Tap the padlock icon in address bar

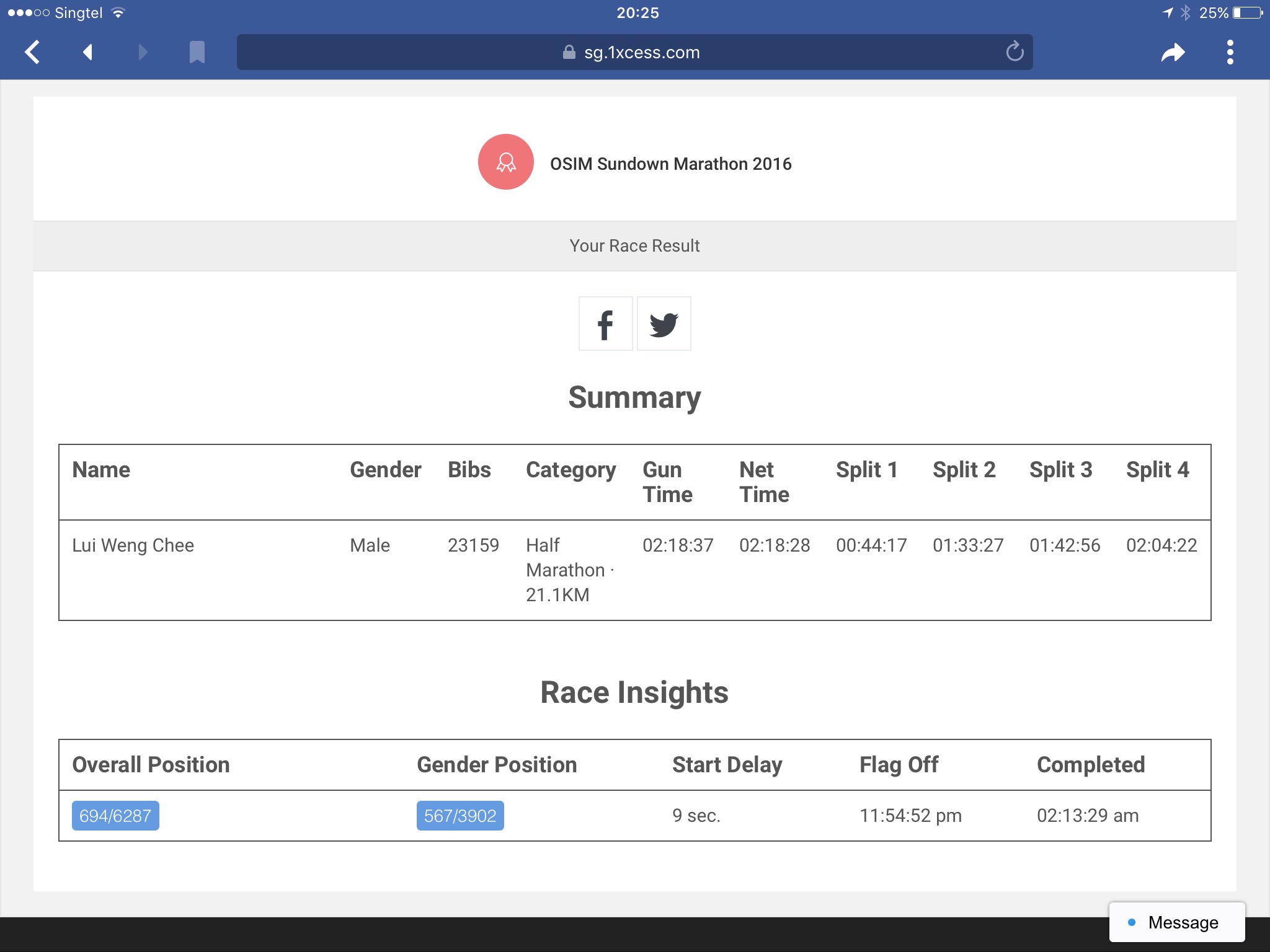point(569,52)
